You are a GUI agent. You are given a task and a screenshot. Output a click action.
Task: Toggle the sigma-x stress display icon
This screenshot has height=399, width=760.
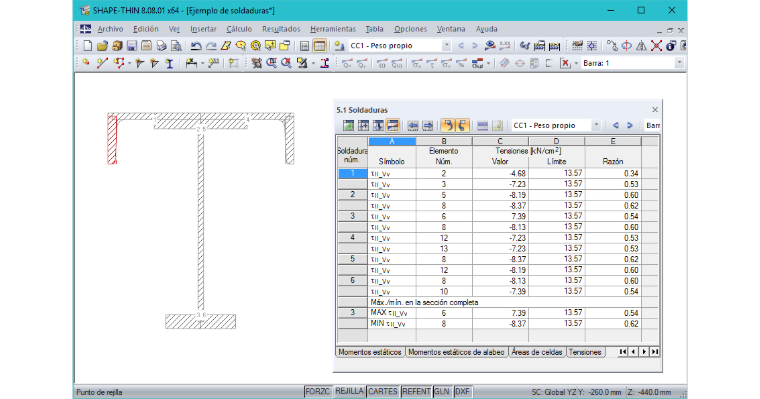pos(417,63)
